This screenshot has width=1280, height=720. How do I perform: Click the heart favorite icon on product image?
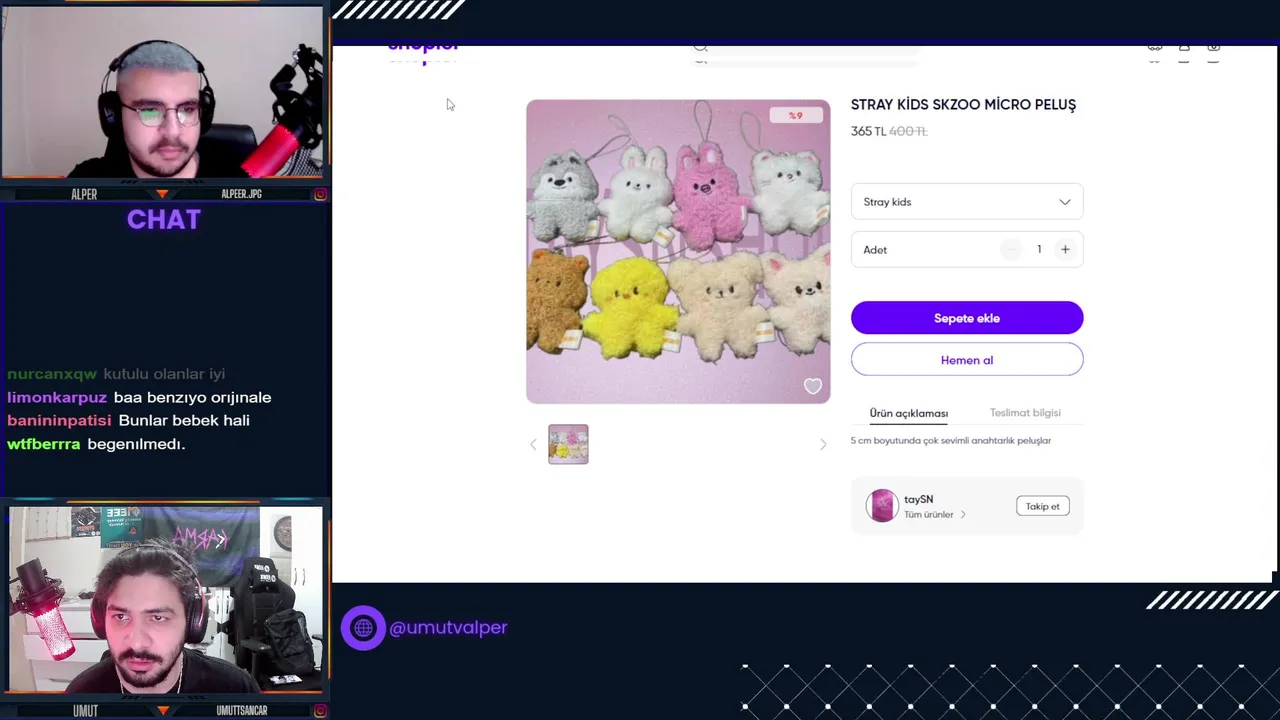point(813,387)
